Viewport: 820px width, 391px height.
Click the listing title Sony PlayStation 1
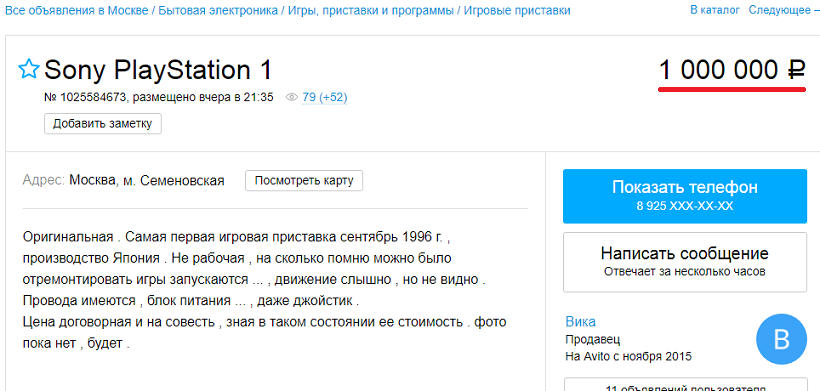(x=158, y=70)
